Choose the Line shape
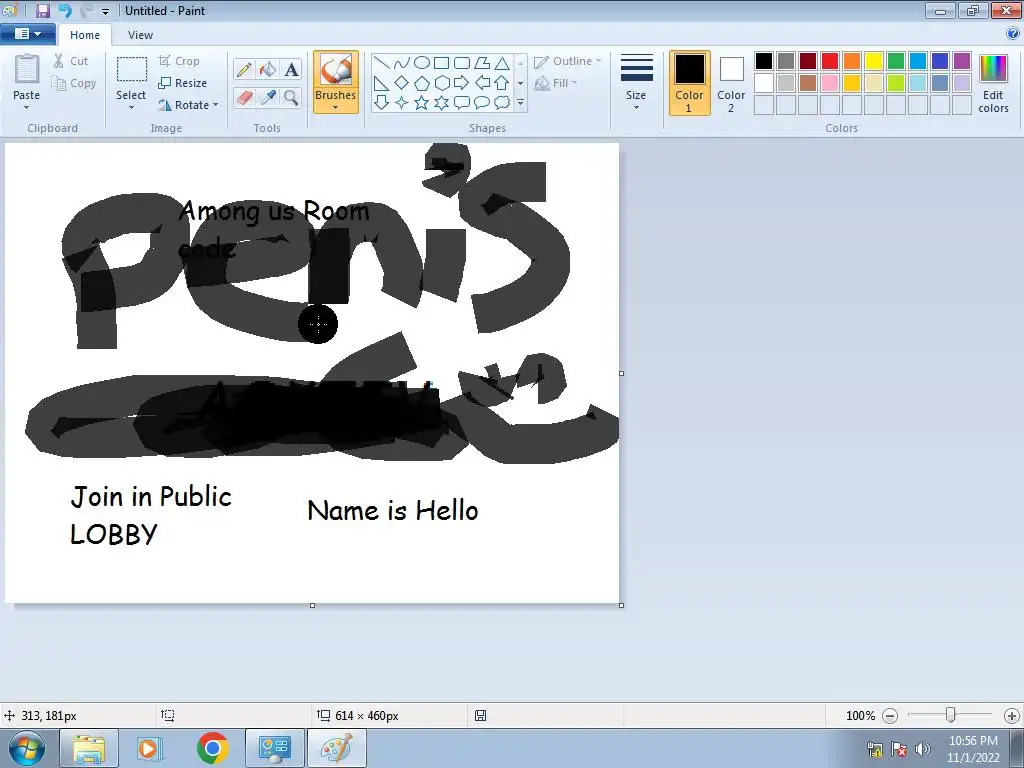 pos(382,63)
